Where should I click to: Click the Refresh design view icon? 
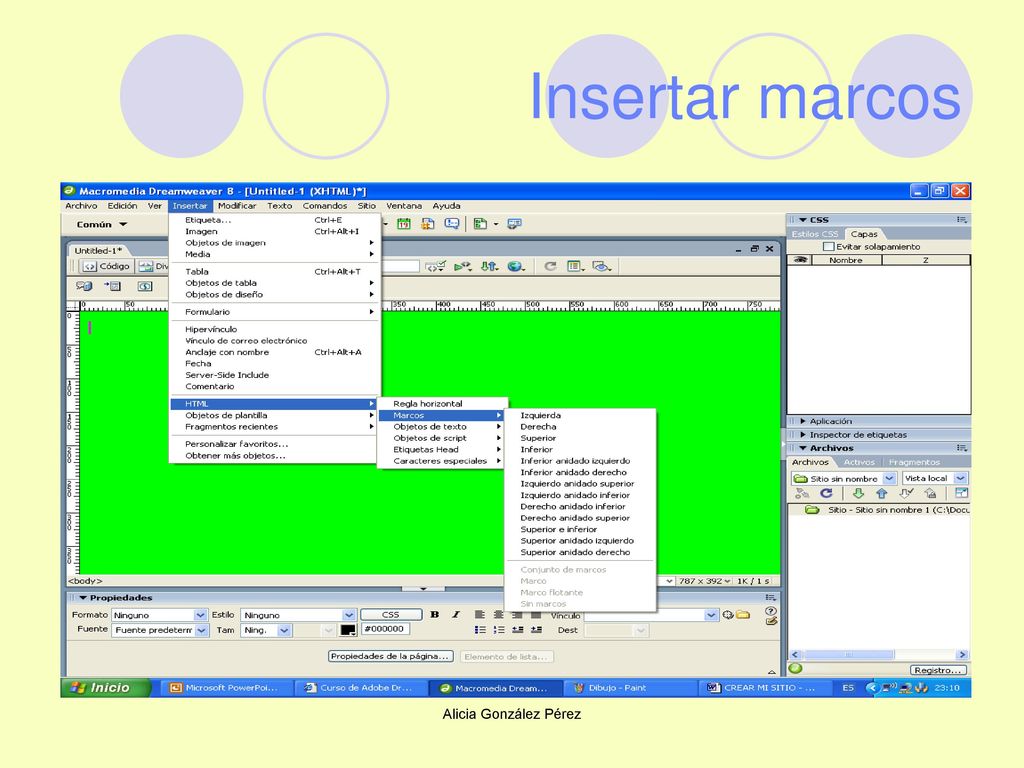pos(551,266)
